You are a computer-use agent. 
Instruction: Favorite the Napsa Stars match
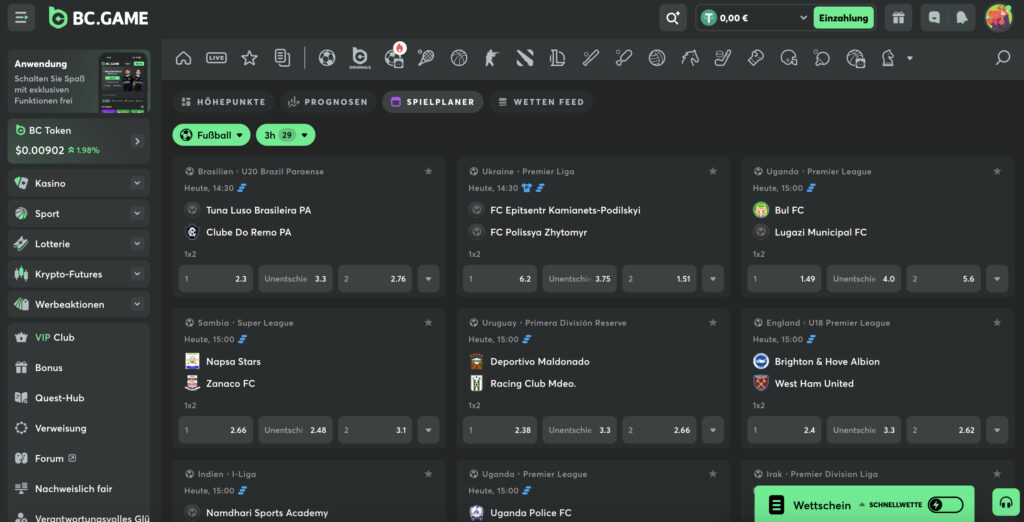[428, 323]
